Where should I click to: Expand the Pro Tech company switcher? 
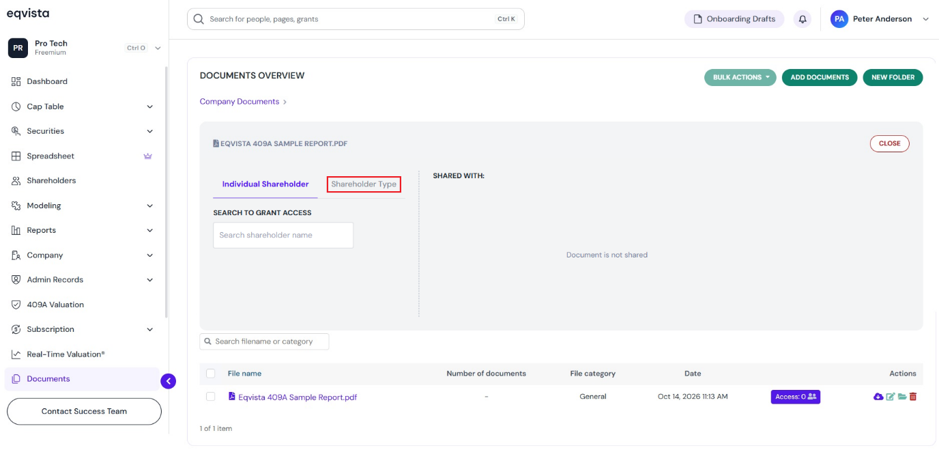coord(84,48)
